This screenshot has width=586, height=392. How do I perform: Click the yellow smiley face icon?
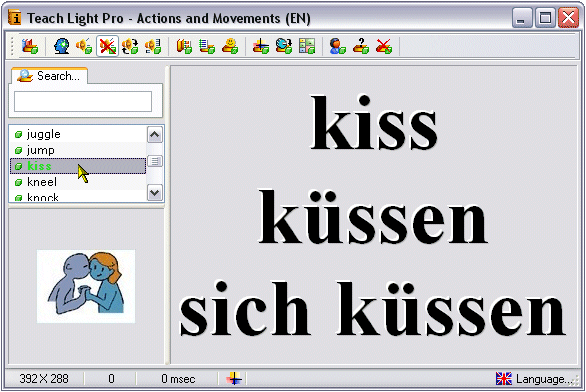(230, 46)
